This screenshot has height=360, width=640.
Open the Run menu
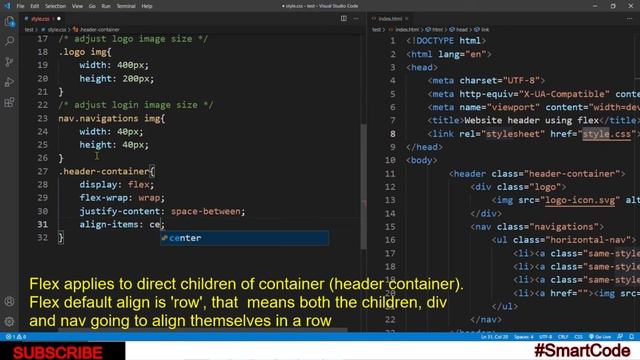point(106,6)
